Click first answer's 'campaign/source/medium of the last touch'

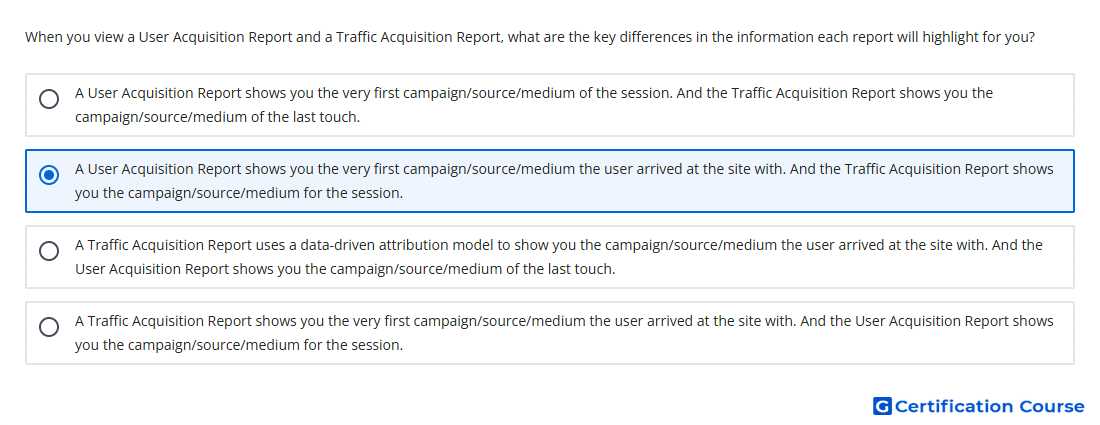point(217,117)
